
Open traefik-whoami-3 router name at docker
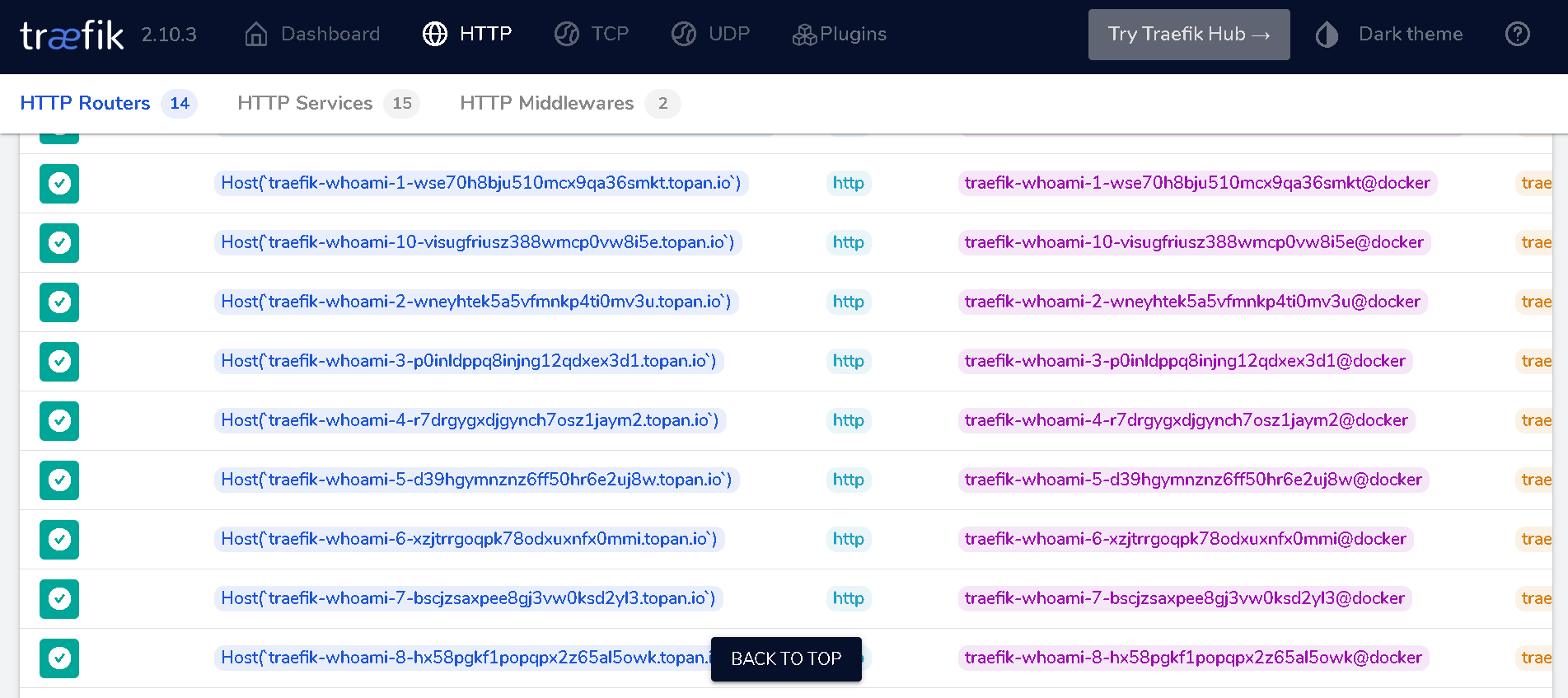tap(1184, 361)
